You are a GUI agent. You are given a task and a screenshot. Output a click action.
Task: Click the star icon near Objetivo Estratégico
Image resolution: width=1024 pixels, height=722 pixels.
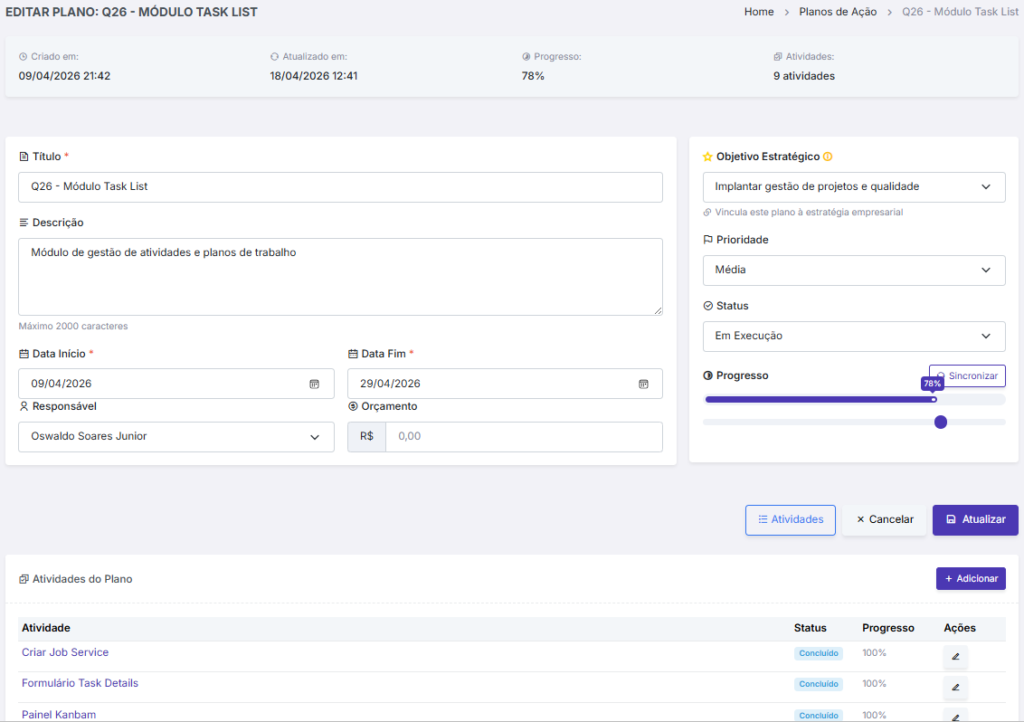tap(708, 157)
